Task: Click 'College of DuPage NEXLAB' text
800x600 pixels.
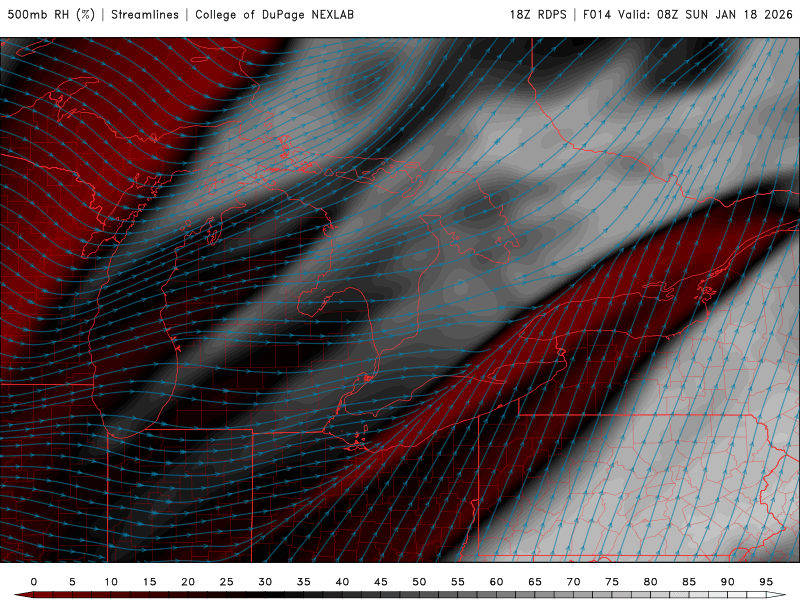Action: coord(274,14)
